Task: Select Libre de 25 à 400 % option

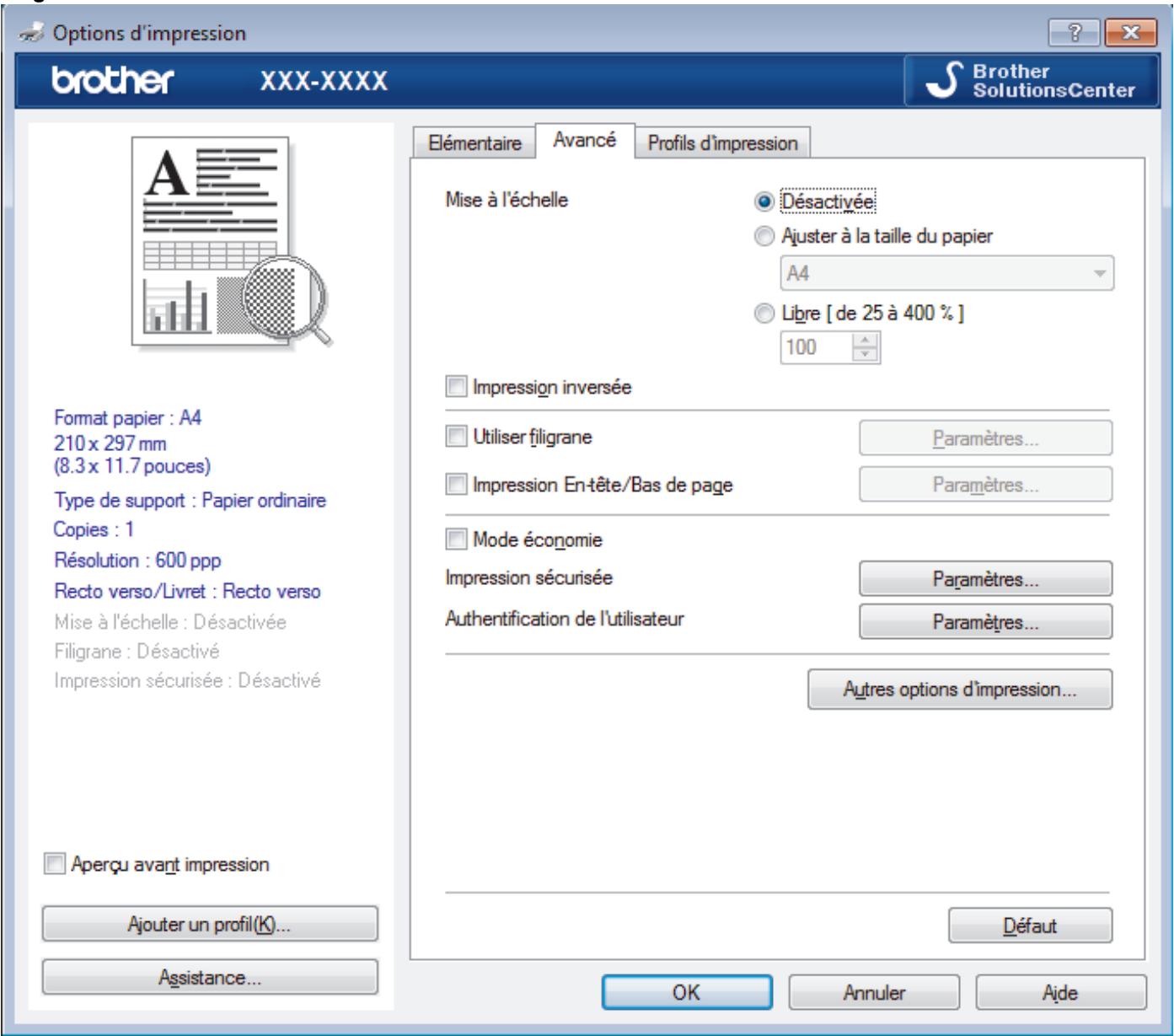Action: pyautogui.click(x=764, y=314)
